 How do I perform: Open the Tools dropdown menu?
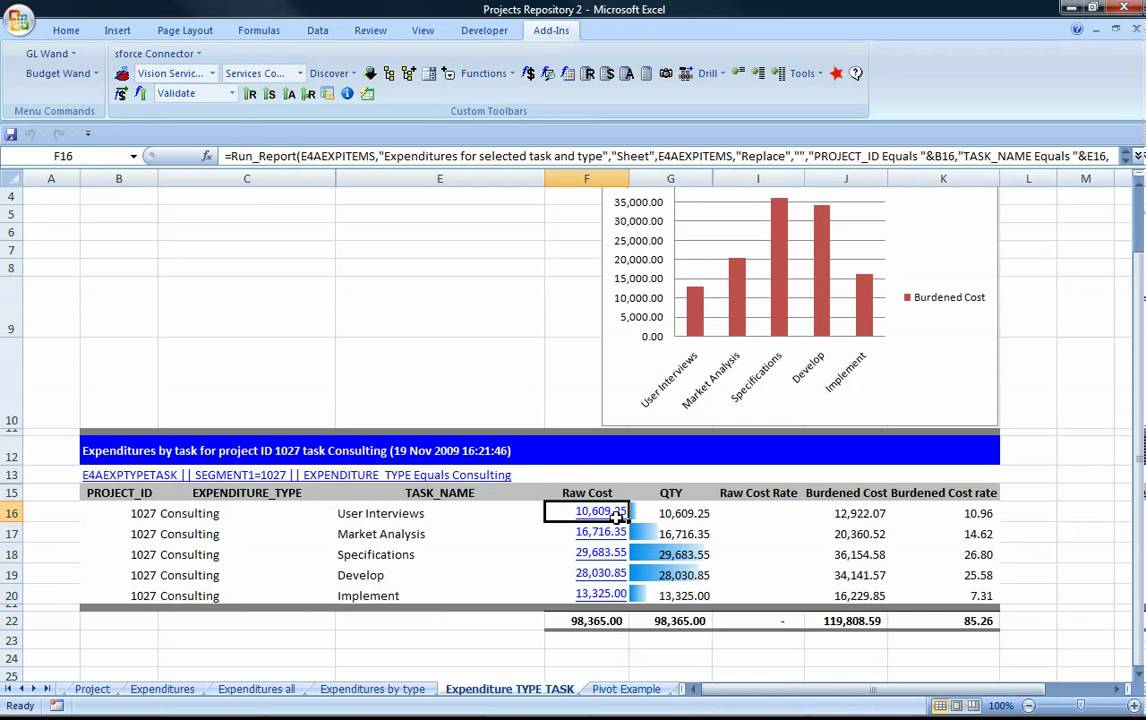click(806, 73)
